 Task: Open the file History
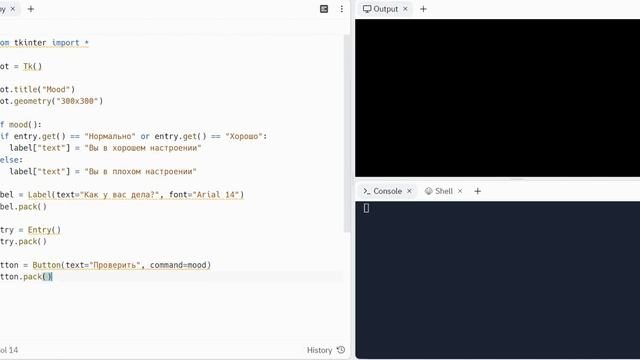click(326, 350)
